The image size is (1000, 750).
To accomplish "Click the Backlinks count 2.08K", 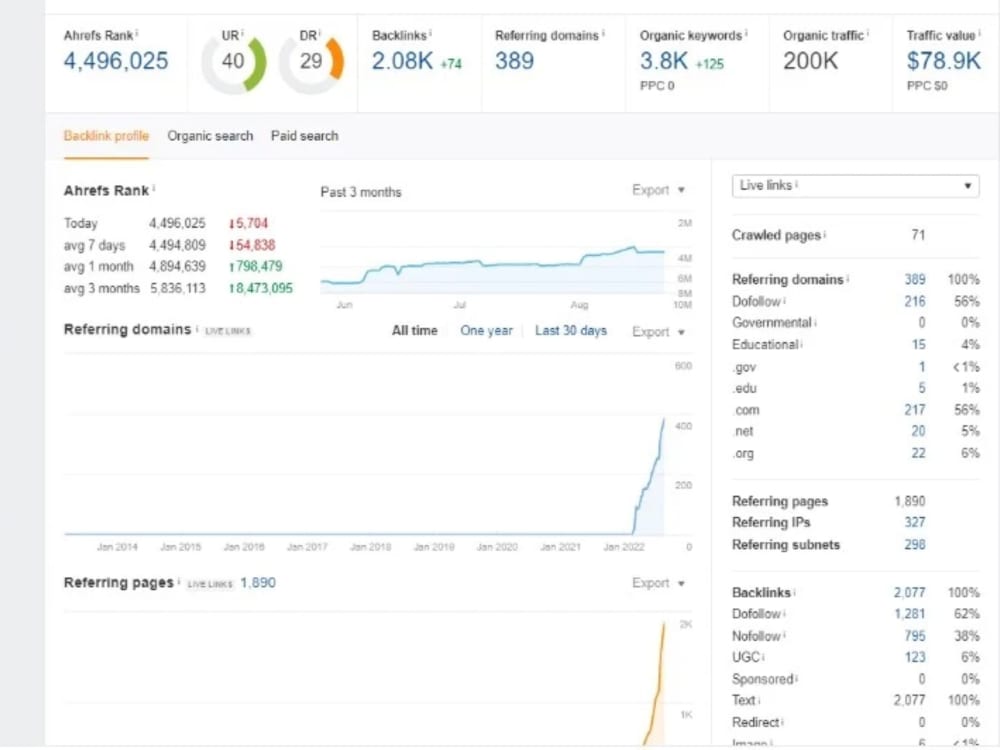I will [402, 61].
